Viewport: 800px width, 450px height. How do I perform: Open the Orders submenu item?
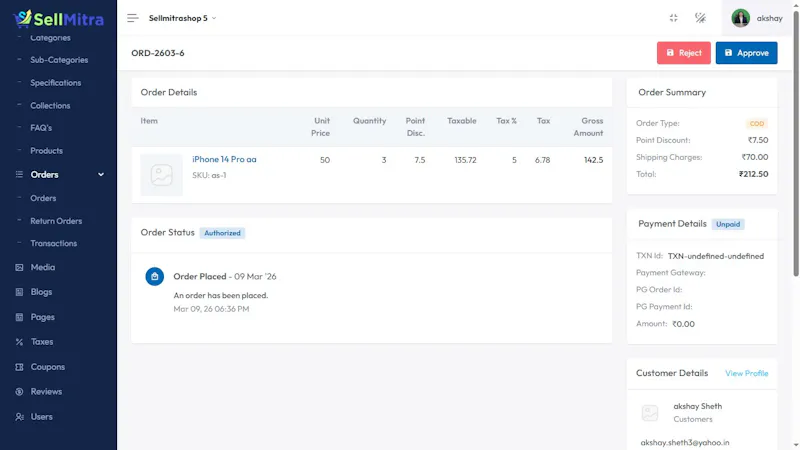click(x=43, y=198)
